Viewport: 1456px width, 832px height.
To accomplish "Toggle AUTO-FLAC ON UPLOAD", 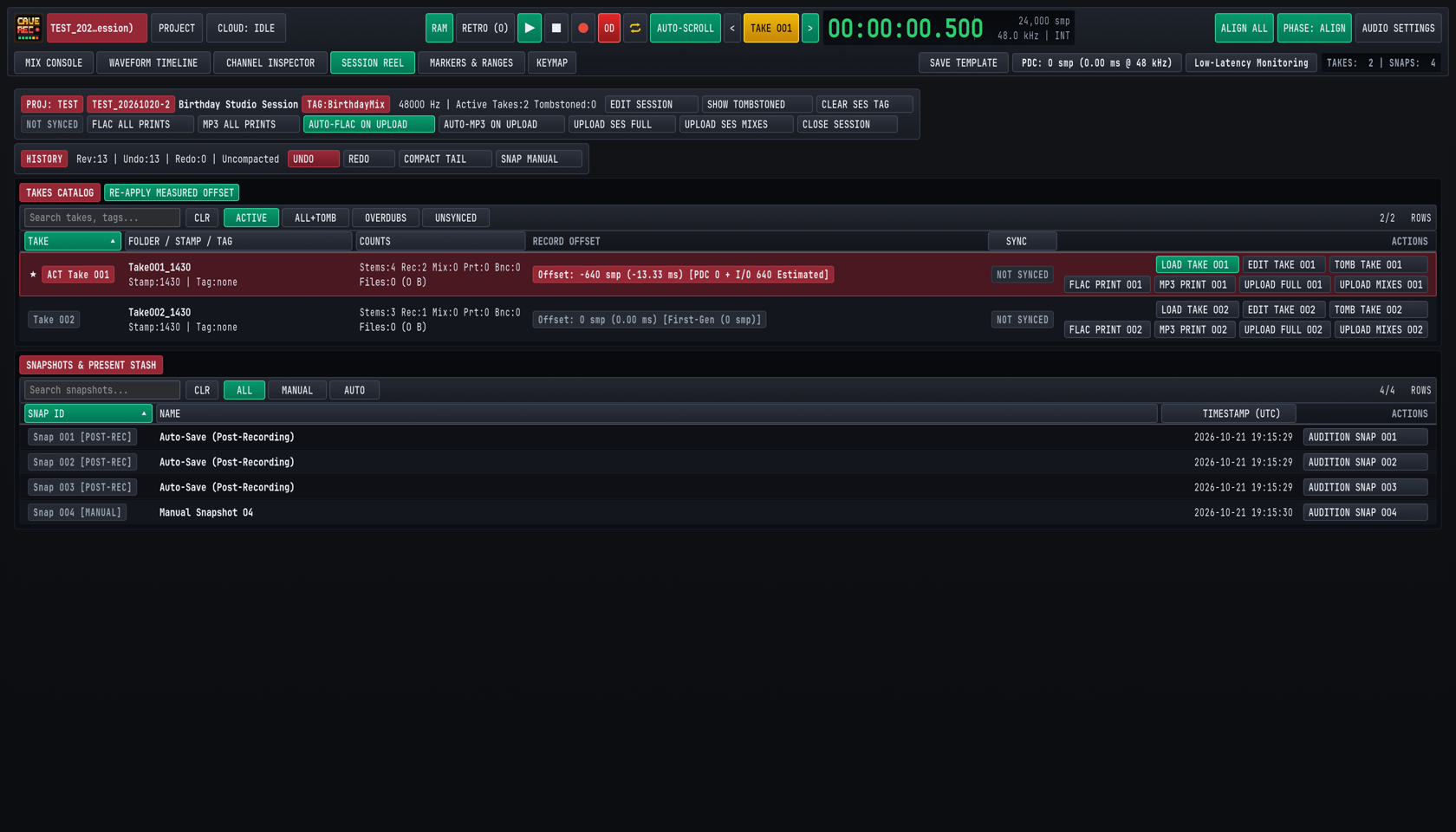I will [369, 124].
